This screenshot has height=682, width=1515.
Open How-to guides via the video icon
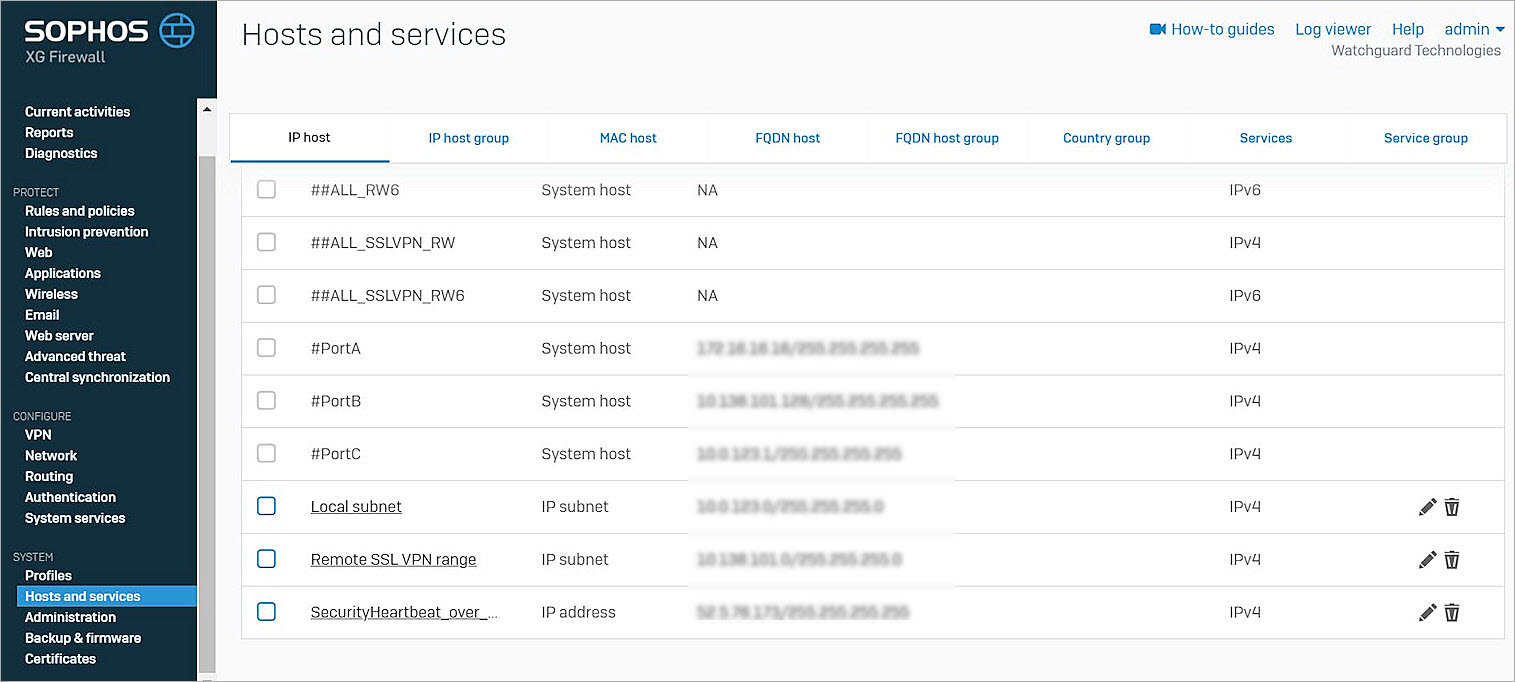1158,29
